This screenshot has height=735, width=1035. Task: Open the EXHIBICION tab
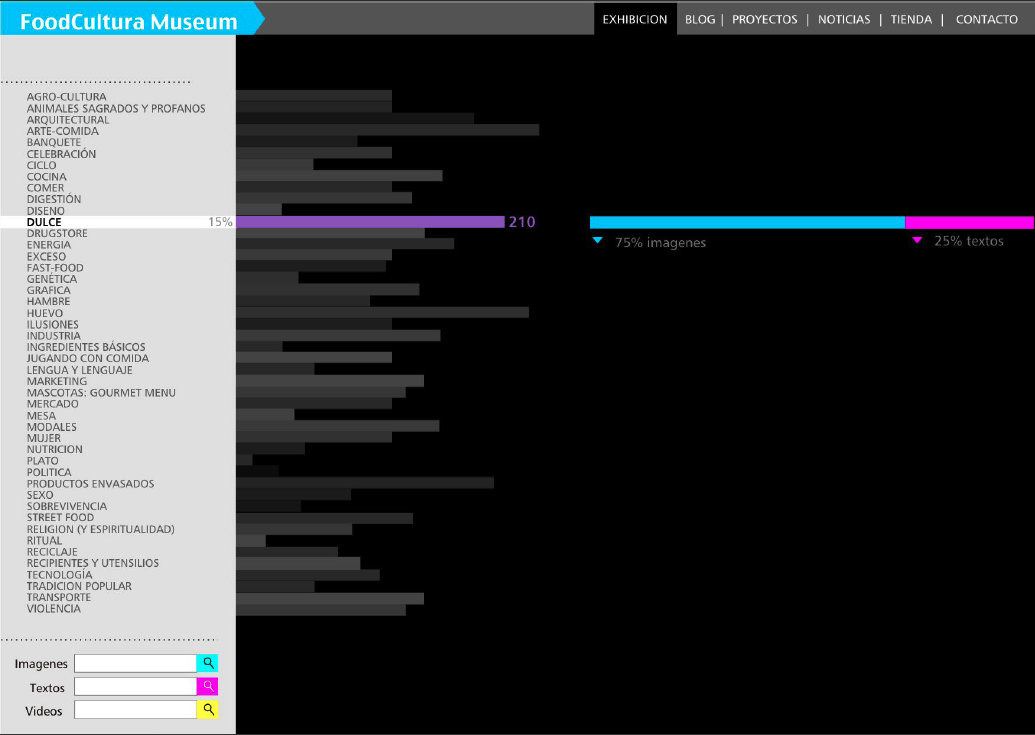[x=634, y=19]
